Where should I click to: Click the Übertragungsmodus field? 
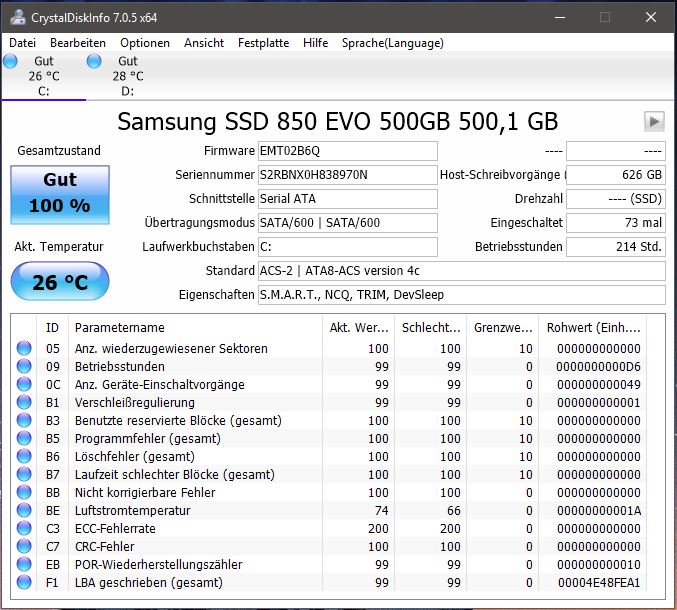point(348,223)
